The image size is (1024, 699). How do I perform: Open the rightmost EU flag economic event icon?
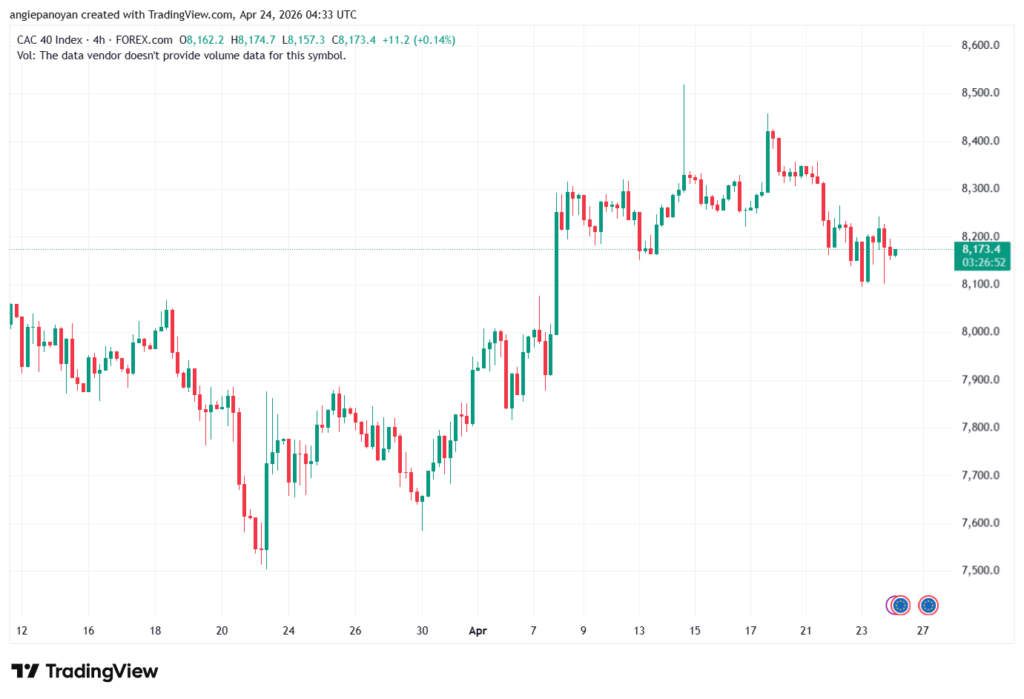point(928,605)
